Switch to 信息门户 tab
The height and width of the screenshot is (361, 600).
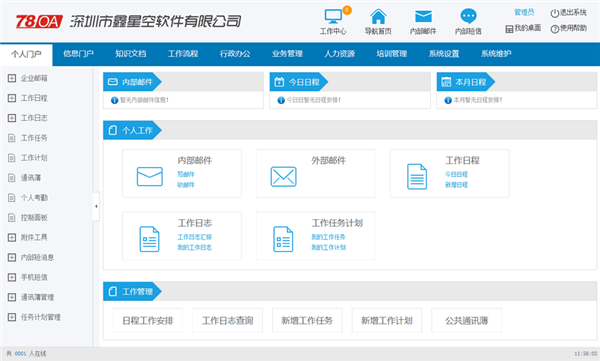(78, 54)
